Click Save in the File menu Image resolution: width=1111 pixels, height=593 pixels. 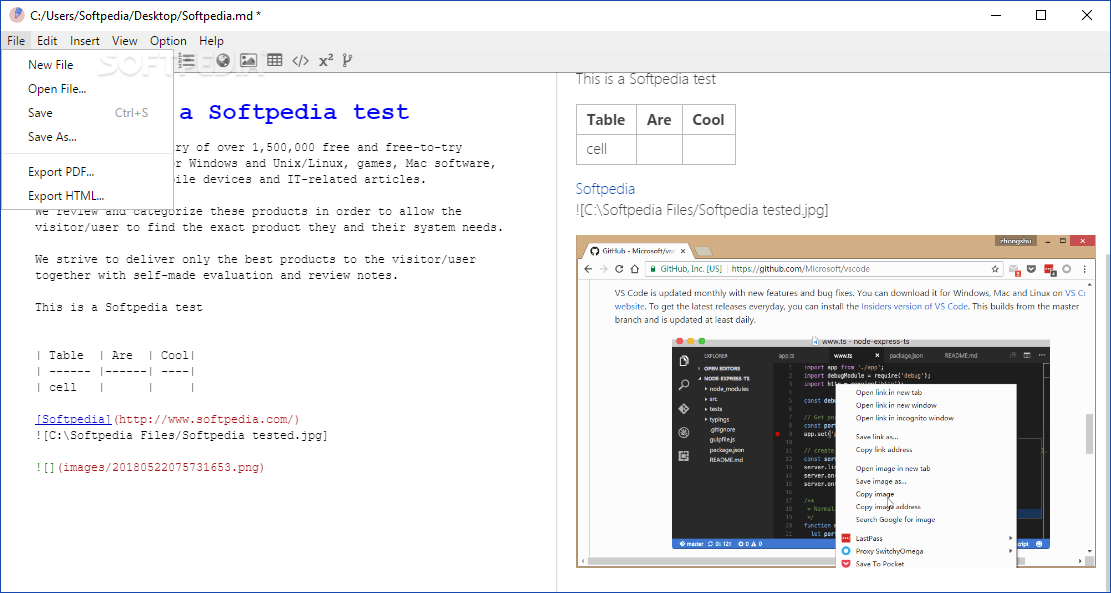pyautogui.click(x=87, y=113)
